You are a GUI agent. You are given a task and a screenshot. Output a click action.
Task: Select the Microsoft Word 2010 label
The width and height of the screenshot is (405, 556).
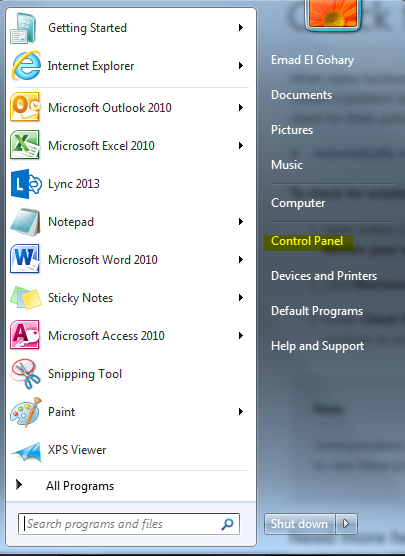103,260
